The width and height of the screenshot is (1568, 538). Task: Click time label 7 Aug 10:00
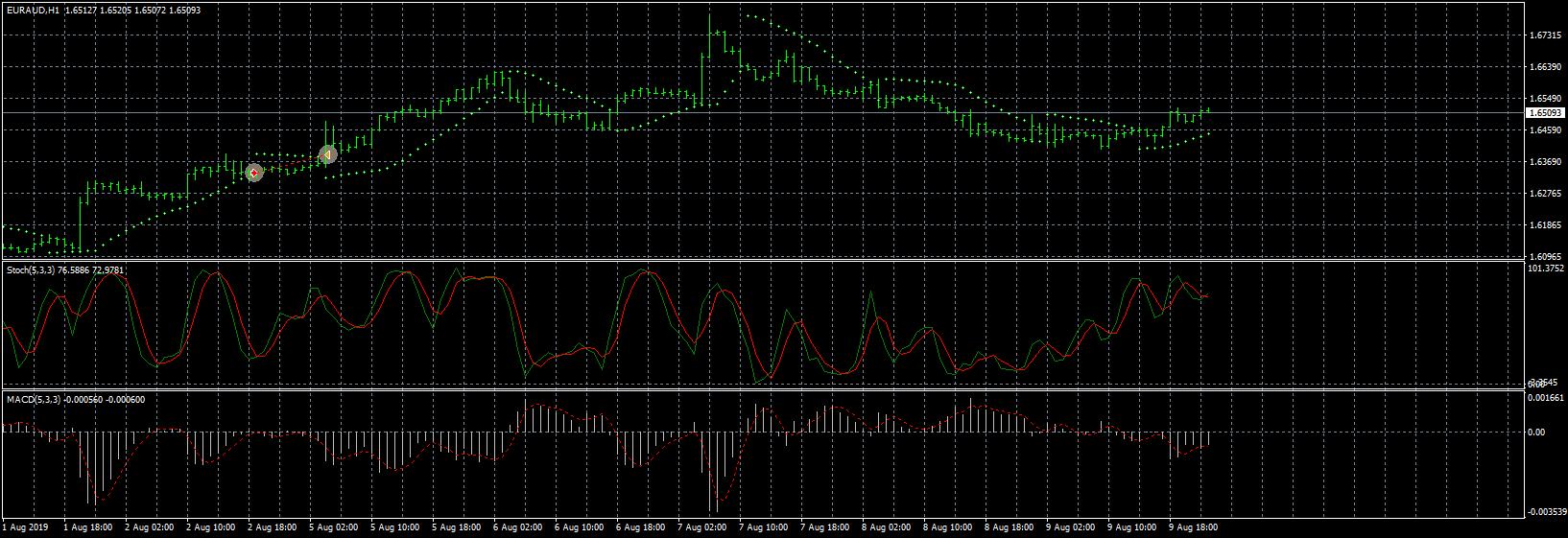[764, 527]
